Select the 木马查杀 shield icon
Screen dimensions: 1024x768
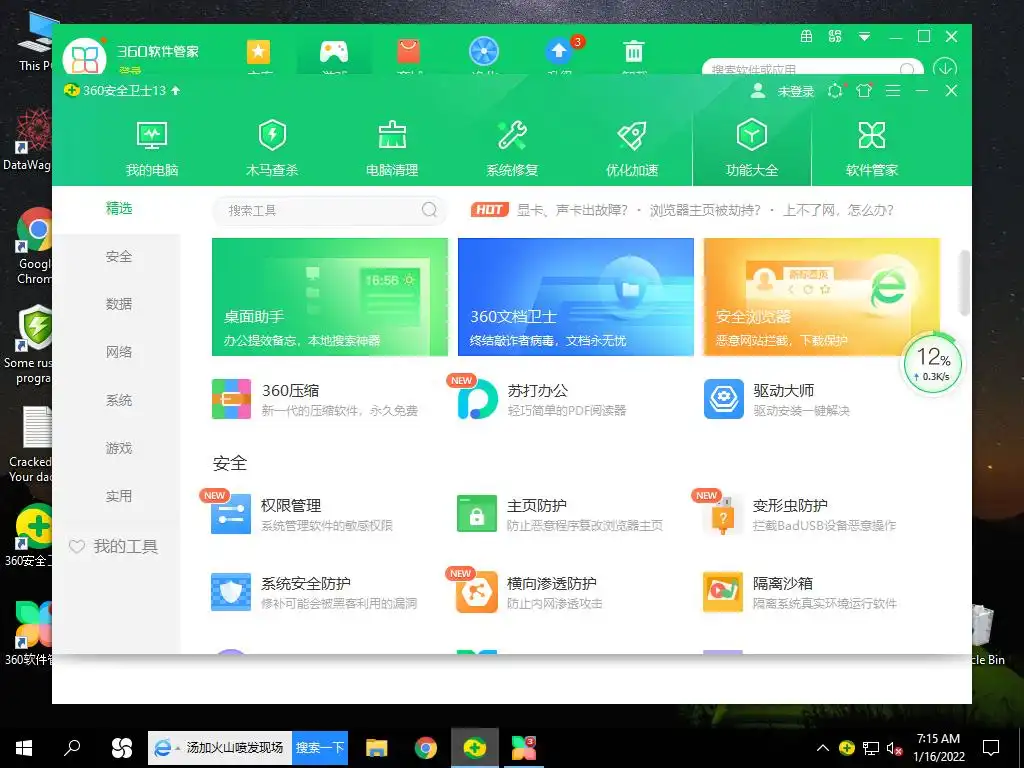pos(272,135)
